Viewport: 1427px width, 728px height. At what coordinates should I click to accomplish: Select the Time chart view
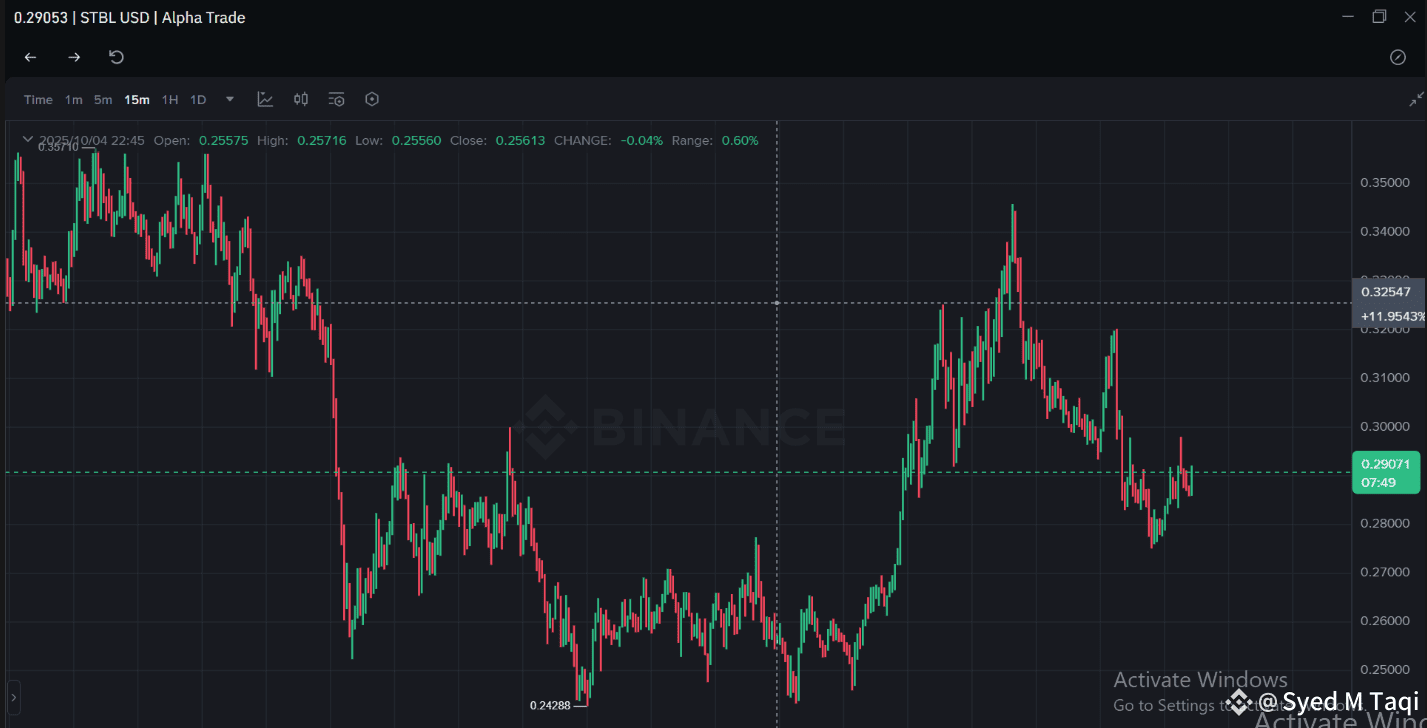point(38,99)
